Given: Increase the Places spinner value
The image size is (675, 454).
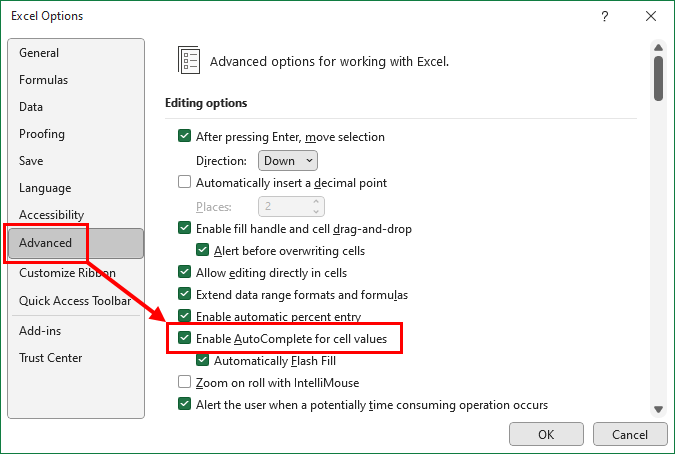Looking at the screenshot, I should tap(316, 202).
